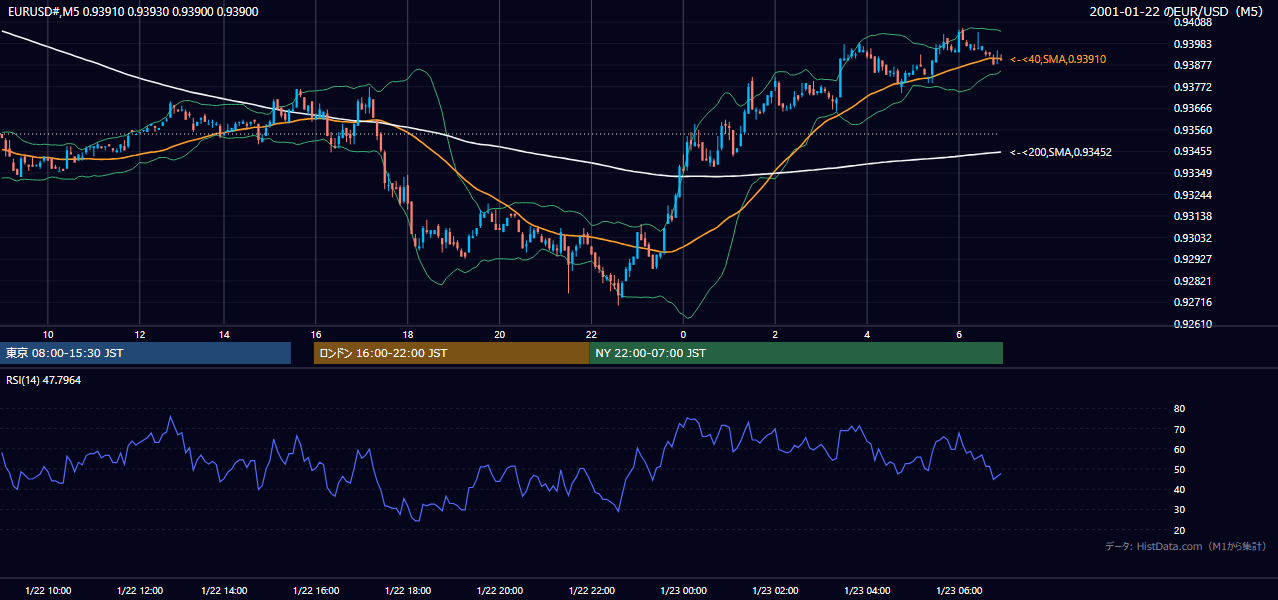Click the 1/23 04:00 bottom time label
This screenshot has width=1278, height=600.
[867, 590]
